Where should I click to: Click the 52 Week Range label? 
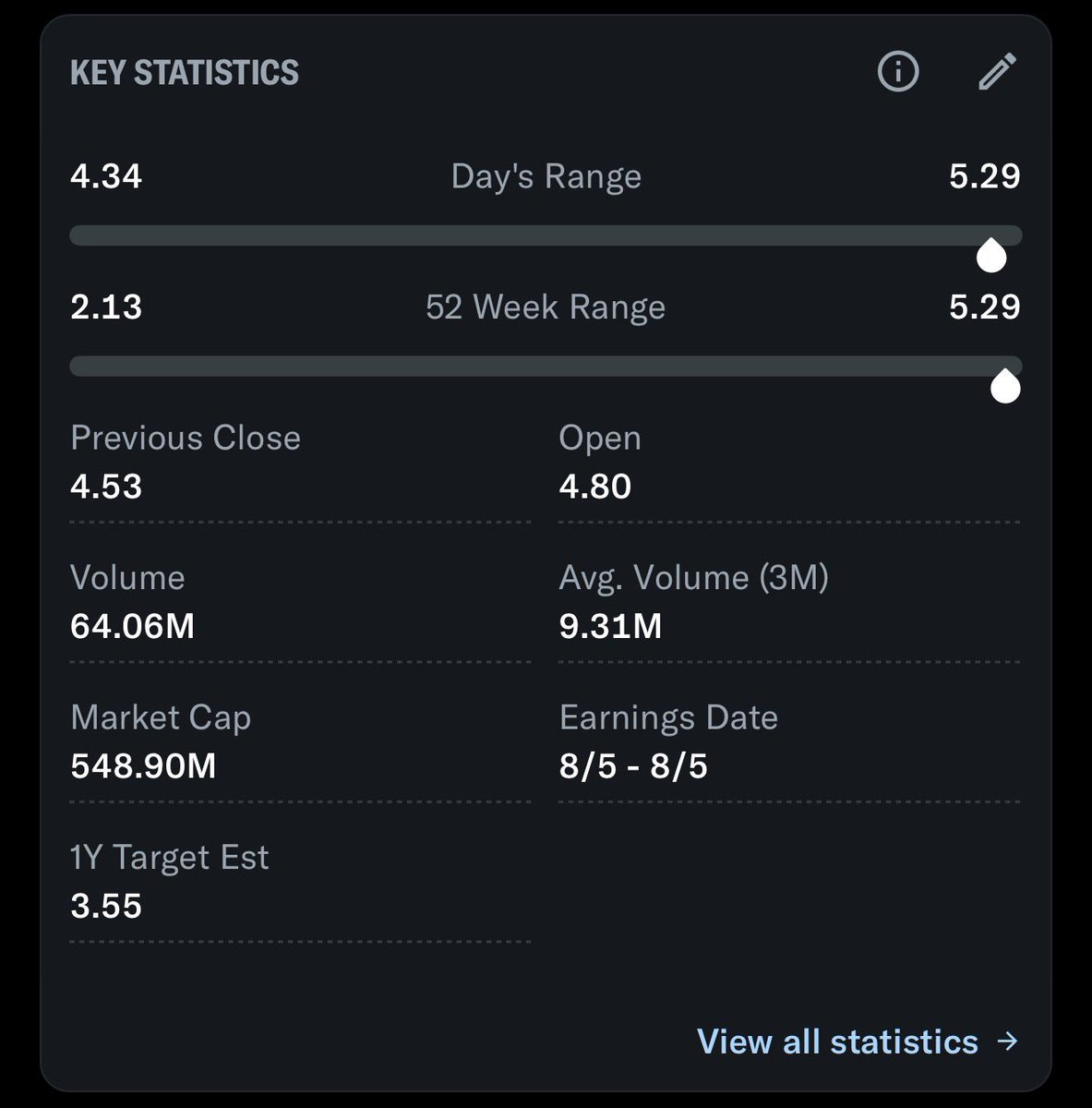[546, 307]
